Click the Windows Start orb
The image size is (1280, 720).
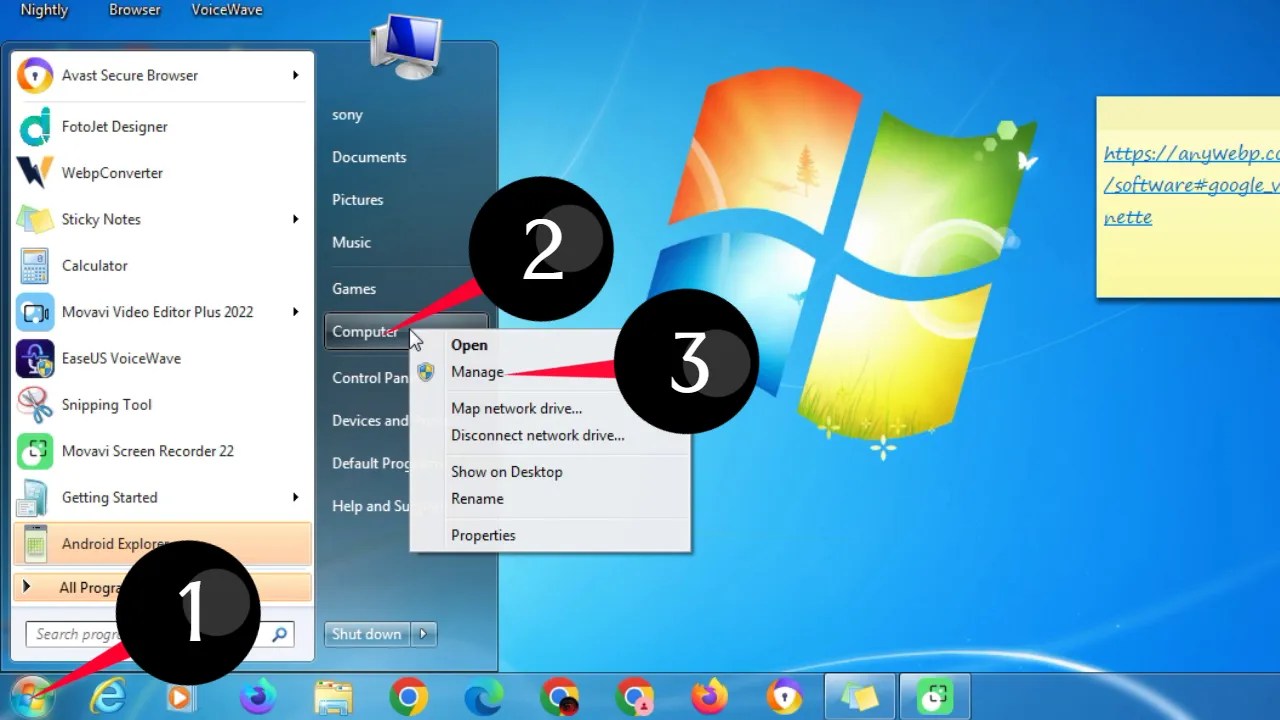(30, 696)
